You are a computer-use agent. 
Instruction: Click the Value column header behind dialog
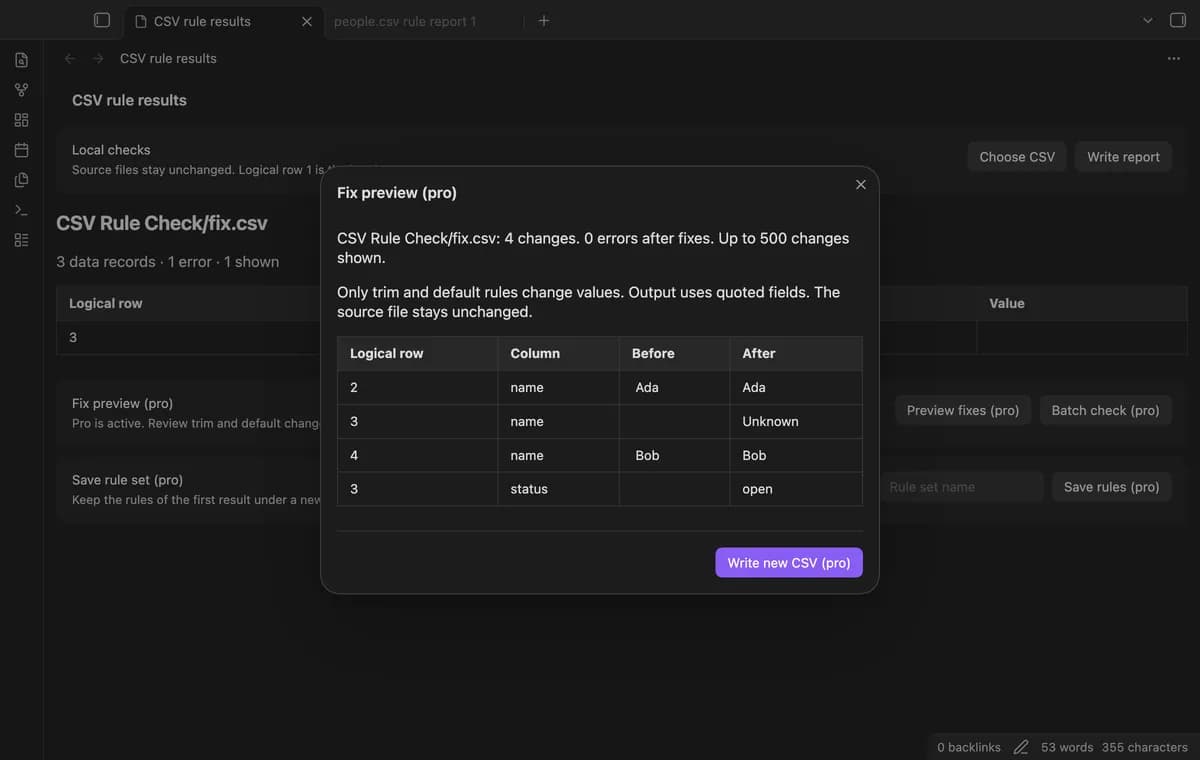coord(1007,303)
